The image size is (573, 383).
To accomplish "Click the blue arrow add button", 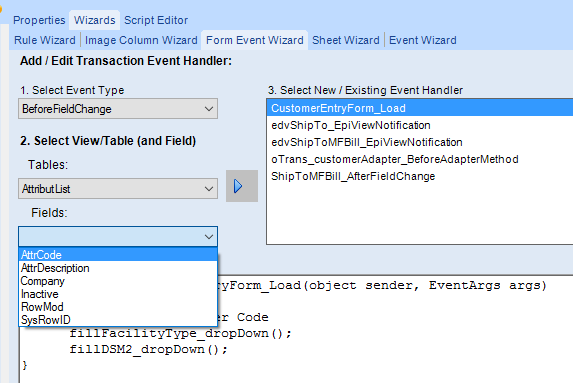I will coord(242,186).
